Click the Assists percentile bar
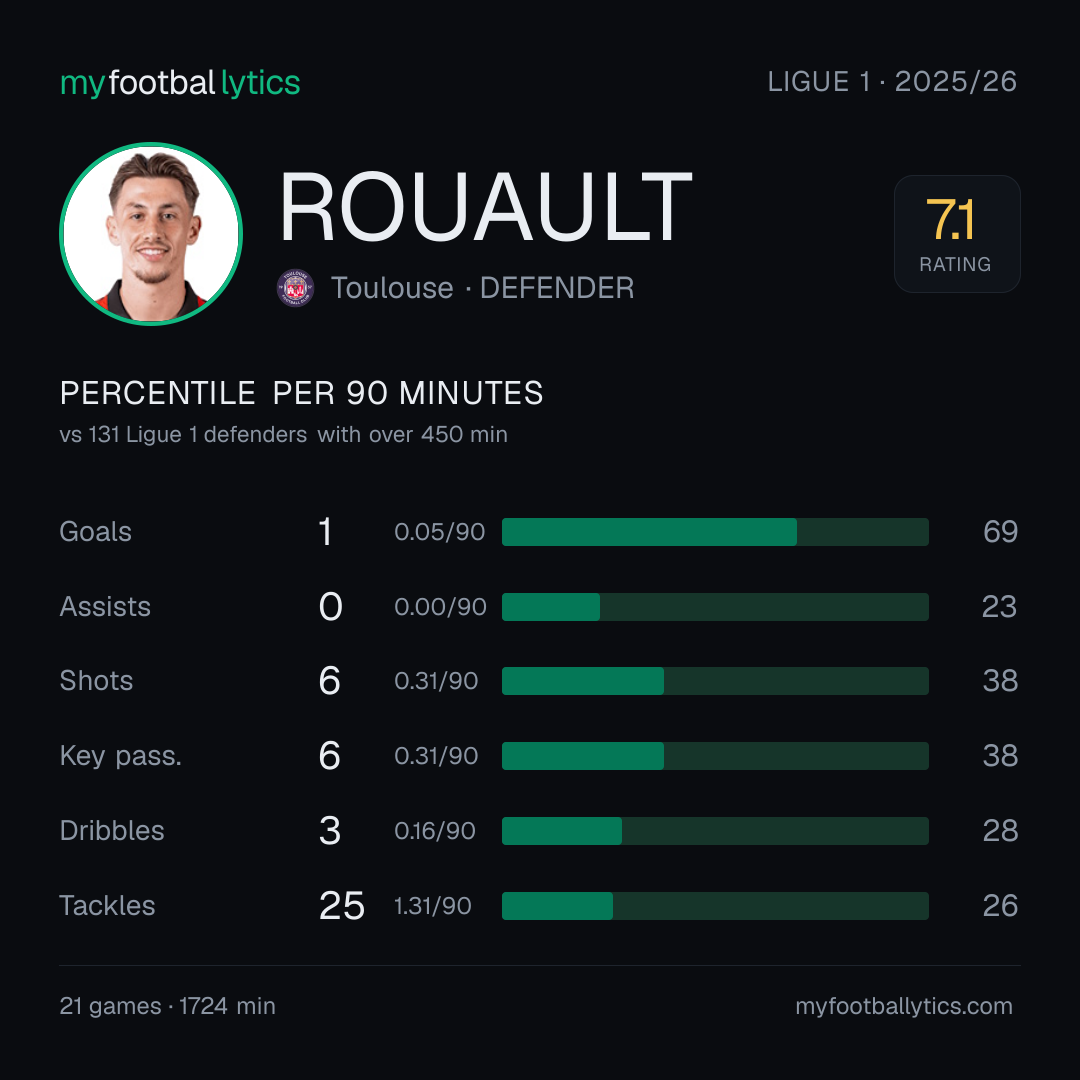 (x=715, y=607)
